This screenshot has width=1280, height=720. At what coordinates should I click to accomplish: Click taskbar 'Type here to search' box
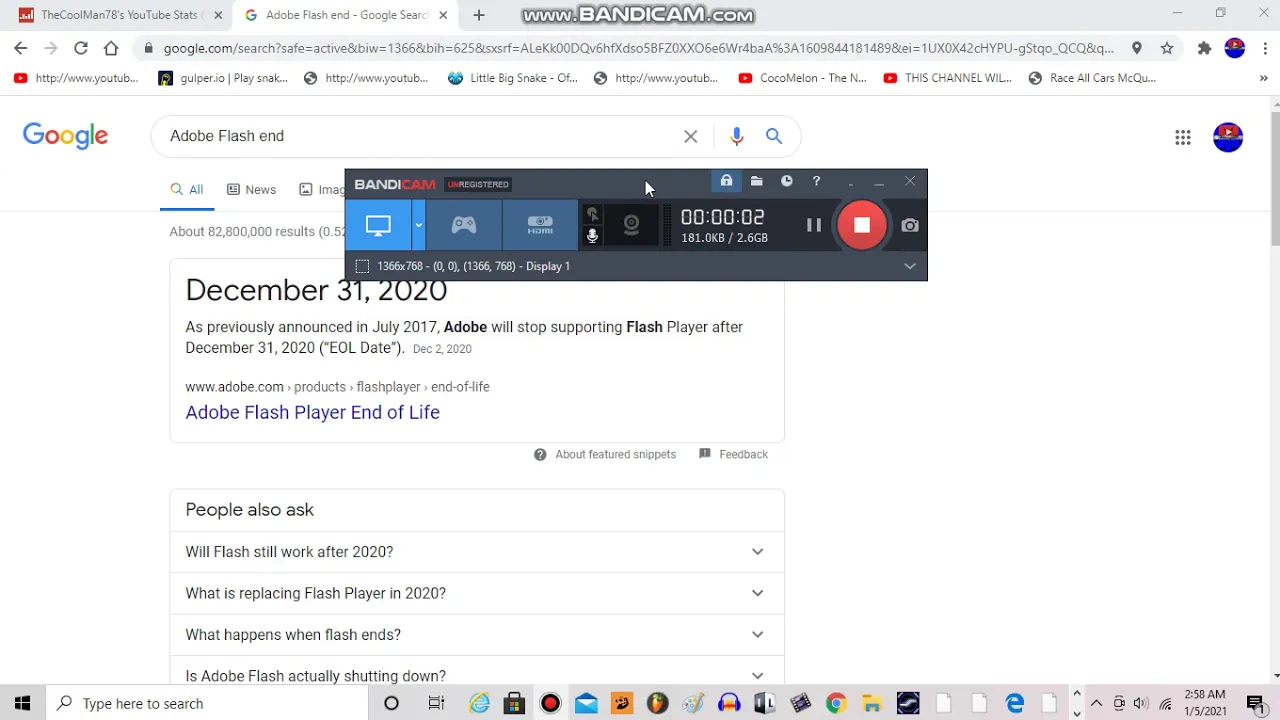[x=209, y=703]
